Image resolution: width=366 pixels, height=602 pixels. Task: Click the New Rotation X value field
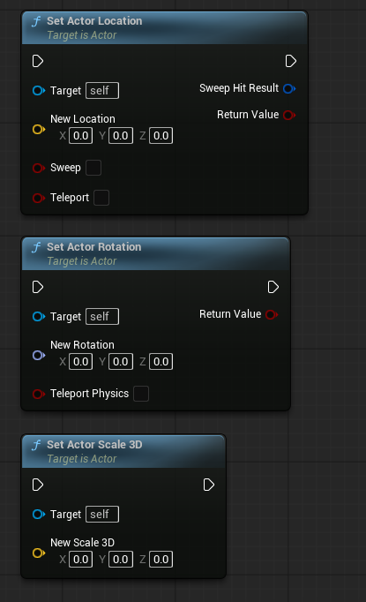(x=81, y=362)
